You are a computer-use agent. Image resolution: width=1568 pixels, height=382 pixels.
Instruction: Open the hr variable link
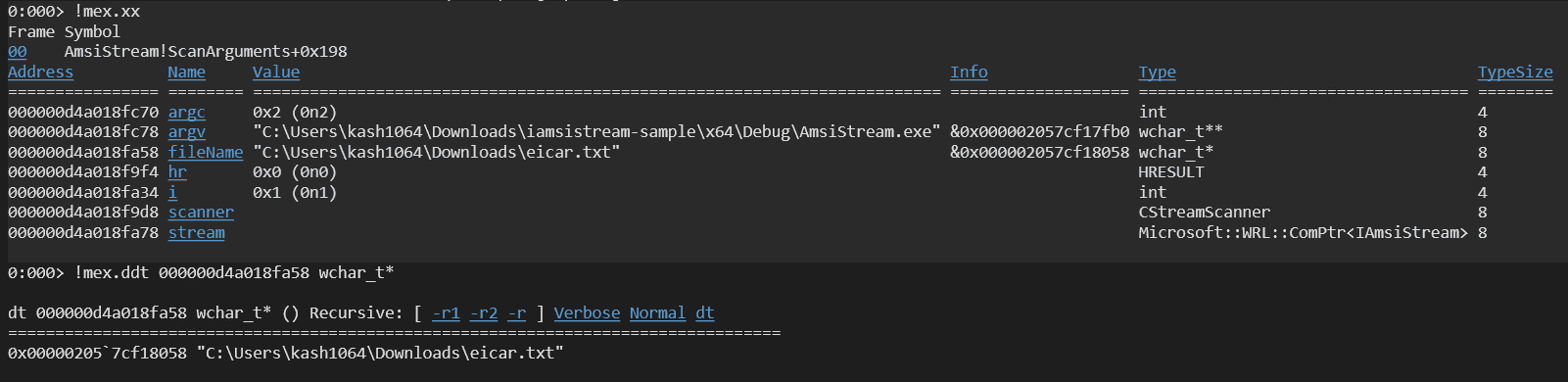point(177,172)
